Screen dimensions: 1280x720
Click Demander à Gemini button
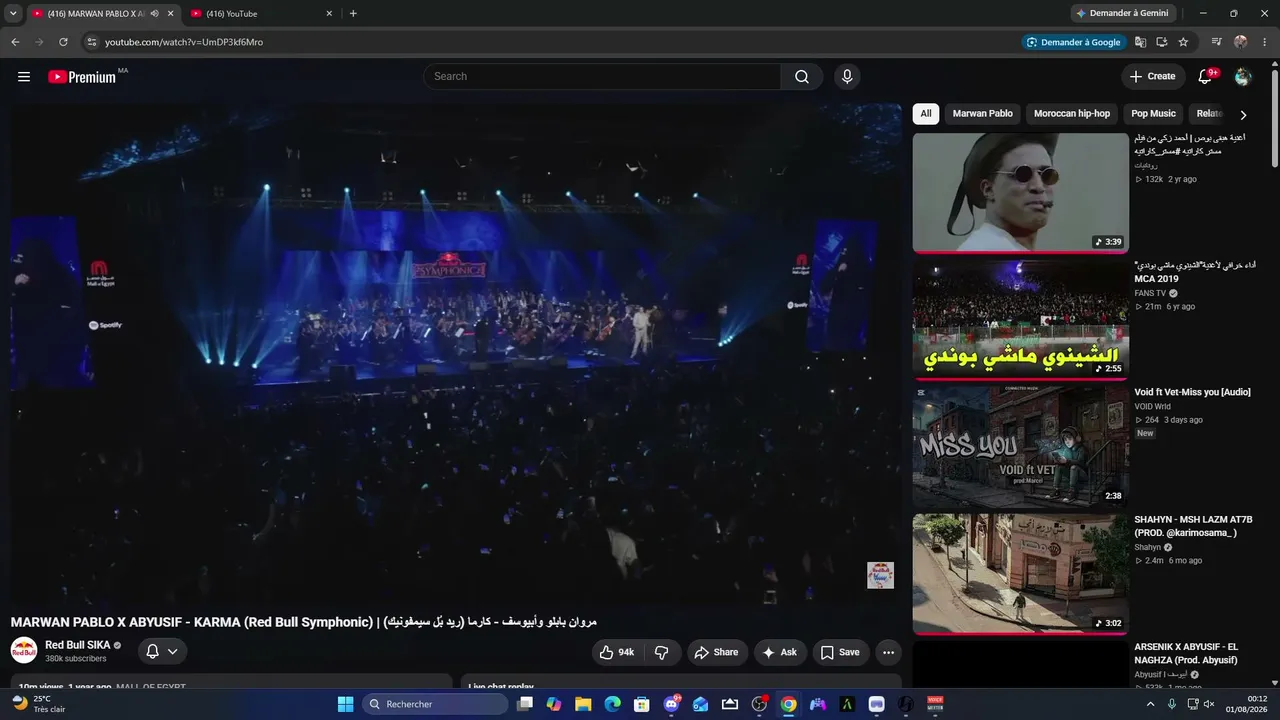(1122, 14)
